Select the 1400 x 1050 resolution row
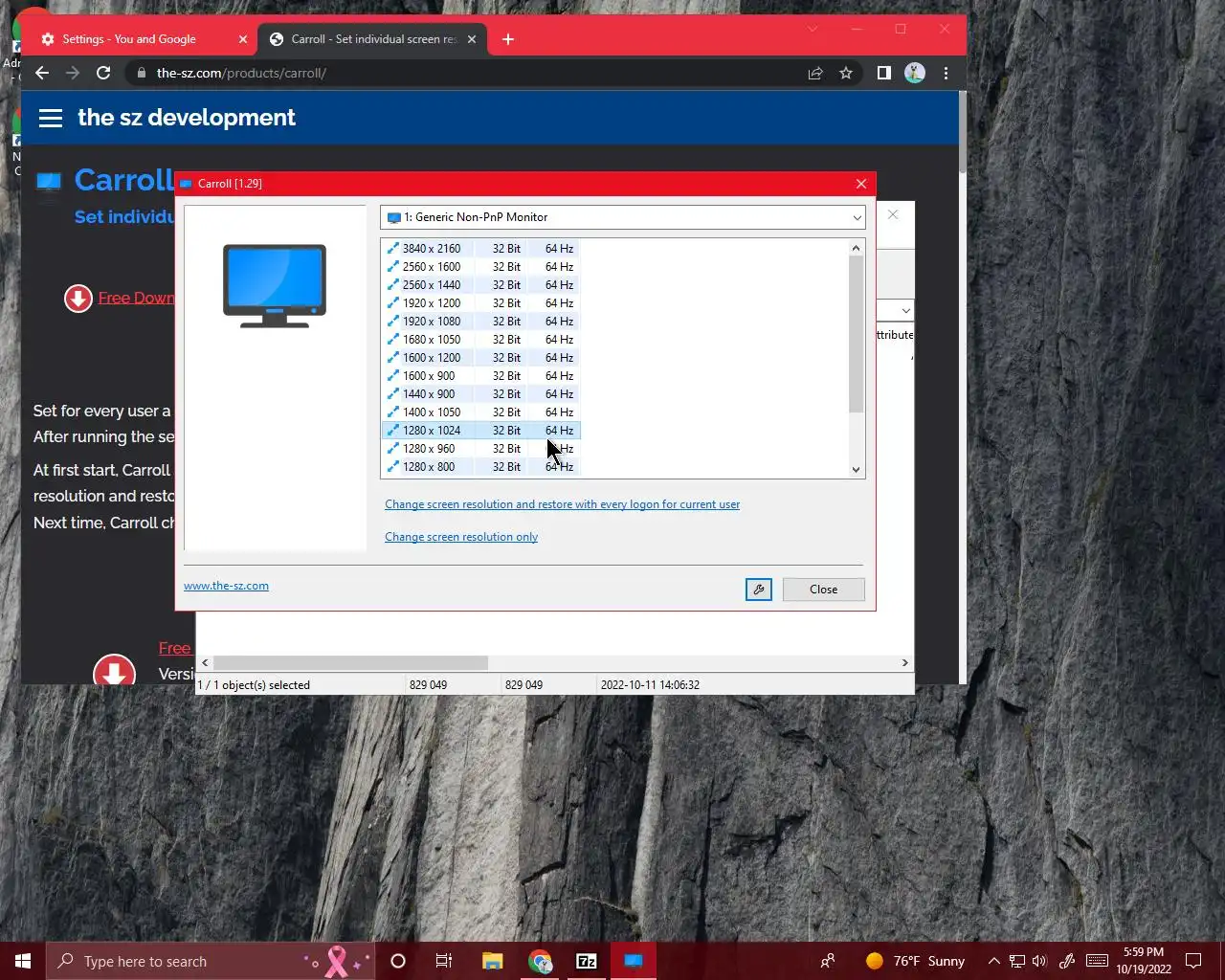The width and height of the screenshot is (1225, 980). pos(480,412)
